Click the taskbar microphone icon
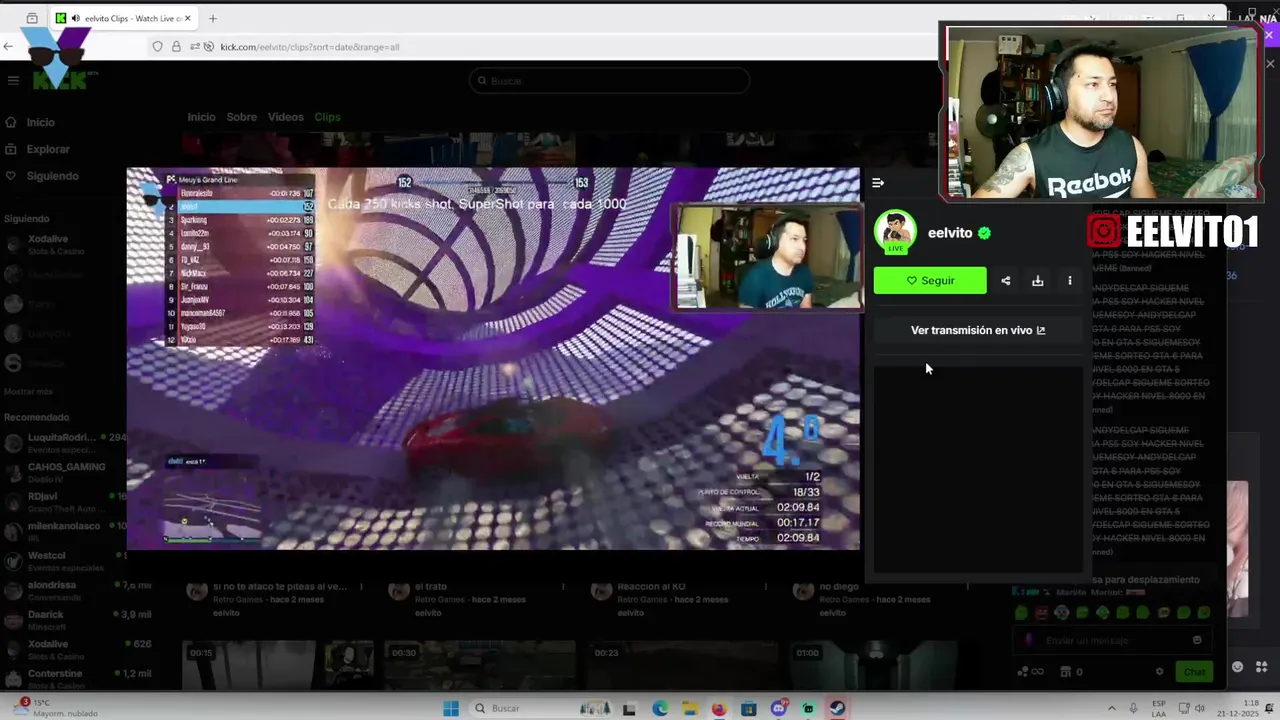 tap(1134, 709)
